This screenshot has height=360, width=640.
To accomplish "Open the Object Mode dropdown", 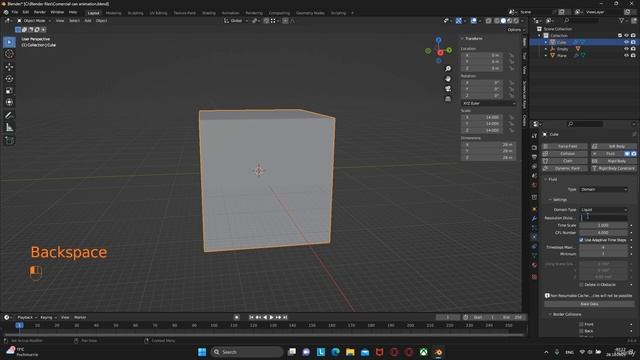I will (x=34, y=20).
